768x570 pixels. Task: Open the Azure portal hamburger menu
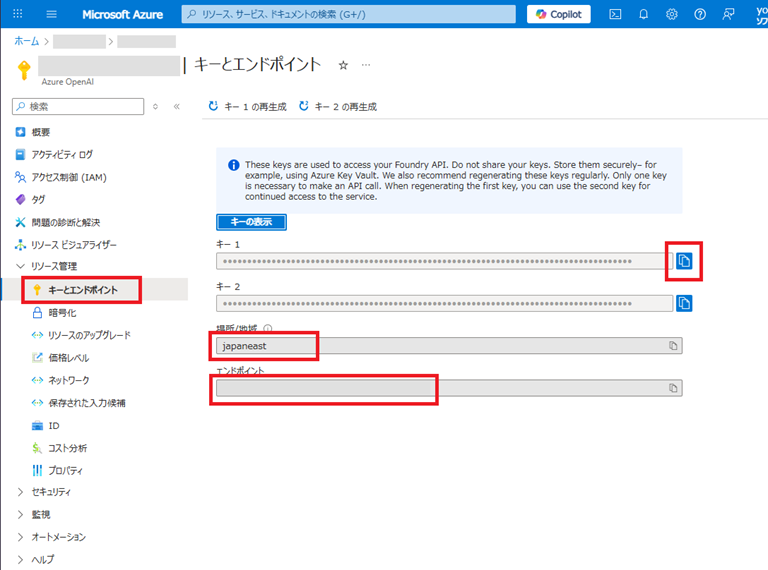tap(52, 14)
